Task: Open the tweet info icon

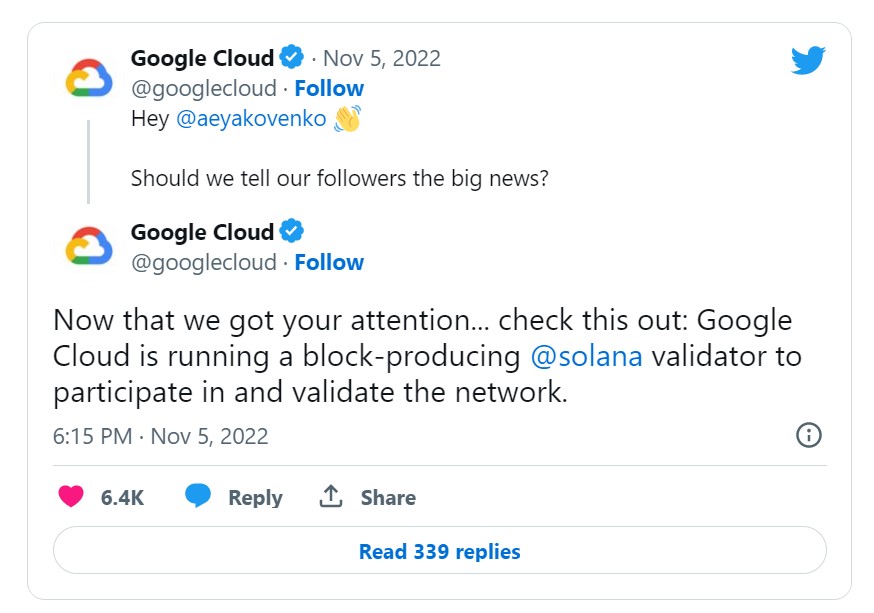Action: pyautogui.click(x=808, y=435)
